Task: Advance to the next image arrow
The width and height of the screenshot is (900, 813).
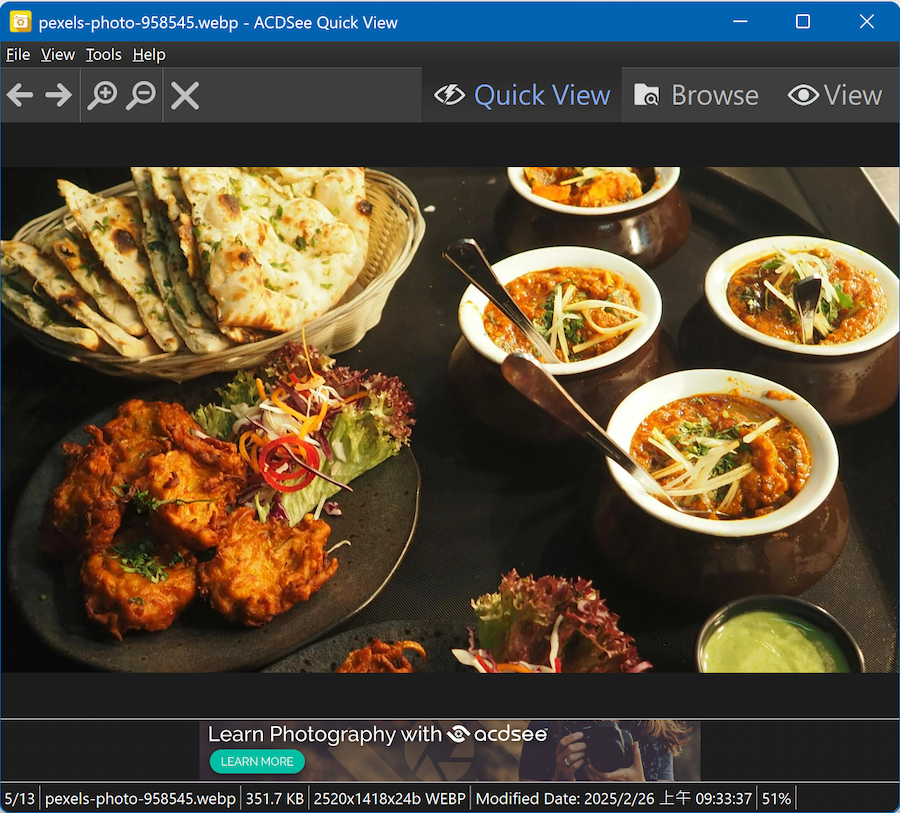Action: tap(59, 95)
